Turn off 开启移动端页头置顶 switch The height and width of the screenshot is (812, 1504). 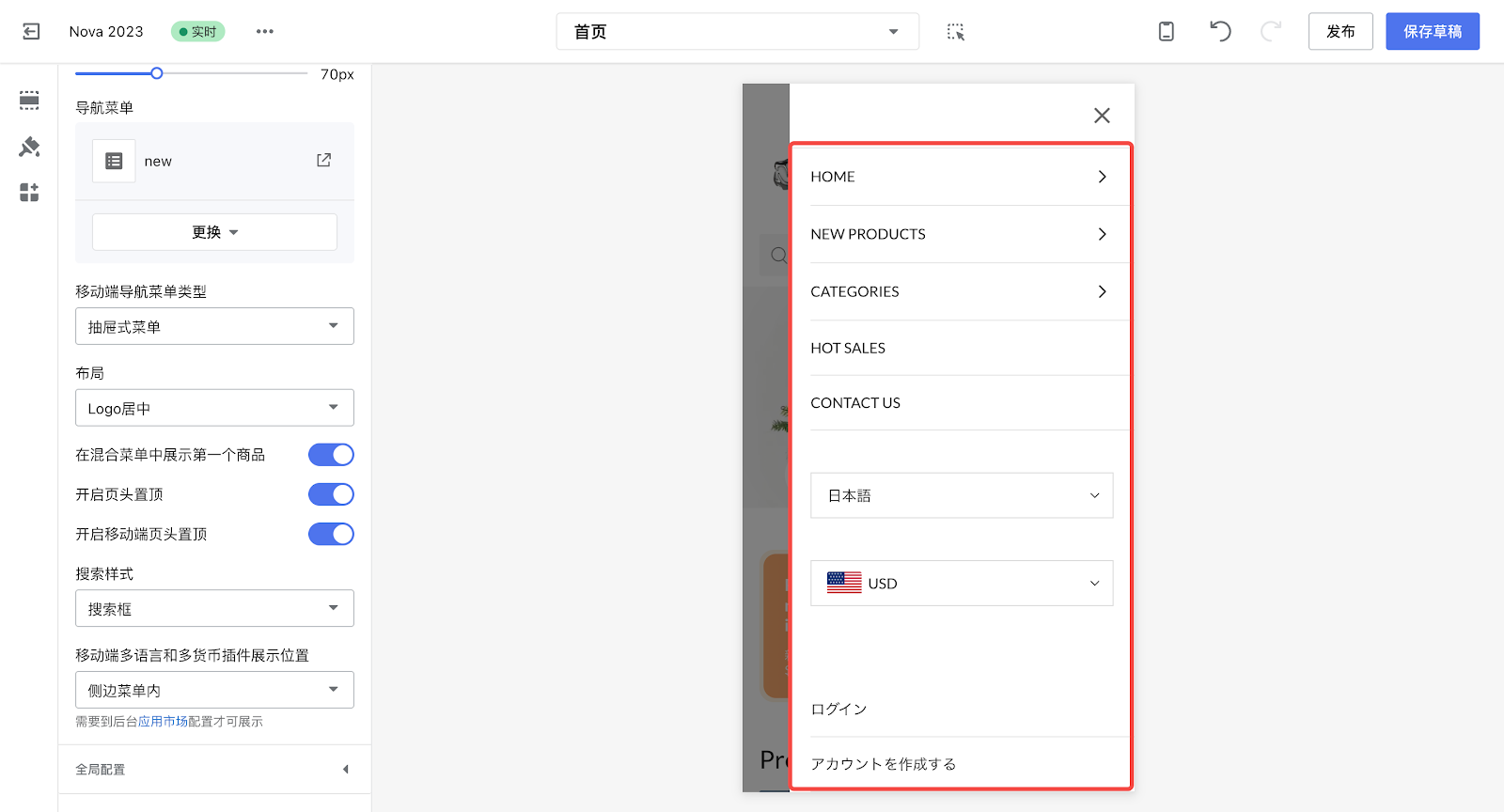(x=331, y=534)
